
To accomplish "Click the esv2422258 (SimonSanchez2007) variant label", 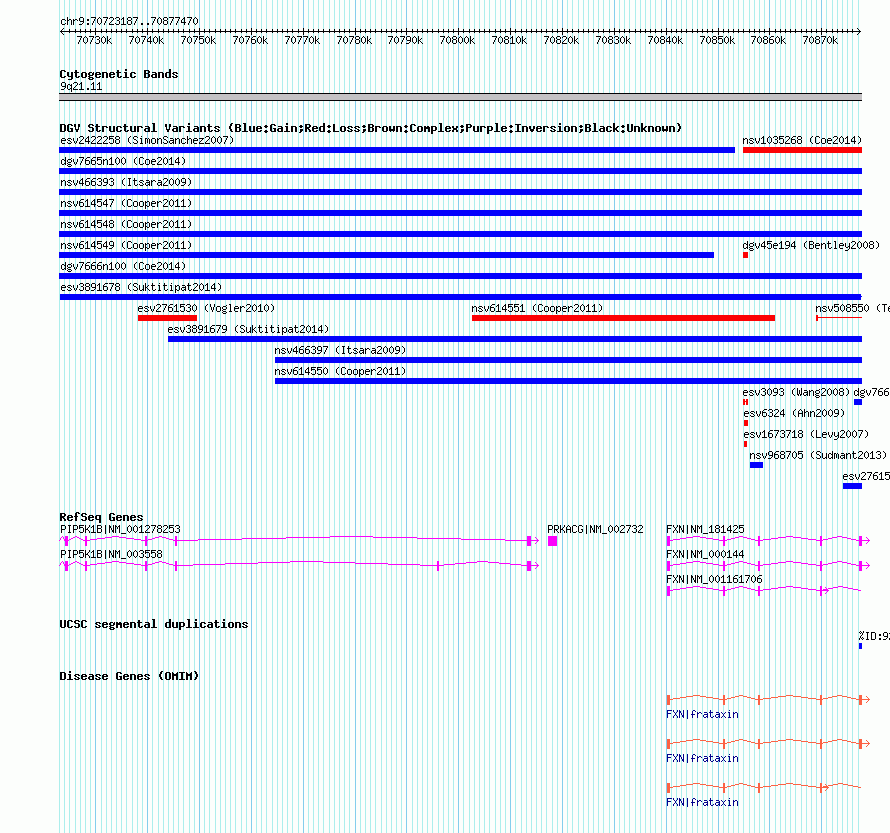I will click(147, 140).
